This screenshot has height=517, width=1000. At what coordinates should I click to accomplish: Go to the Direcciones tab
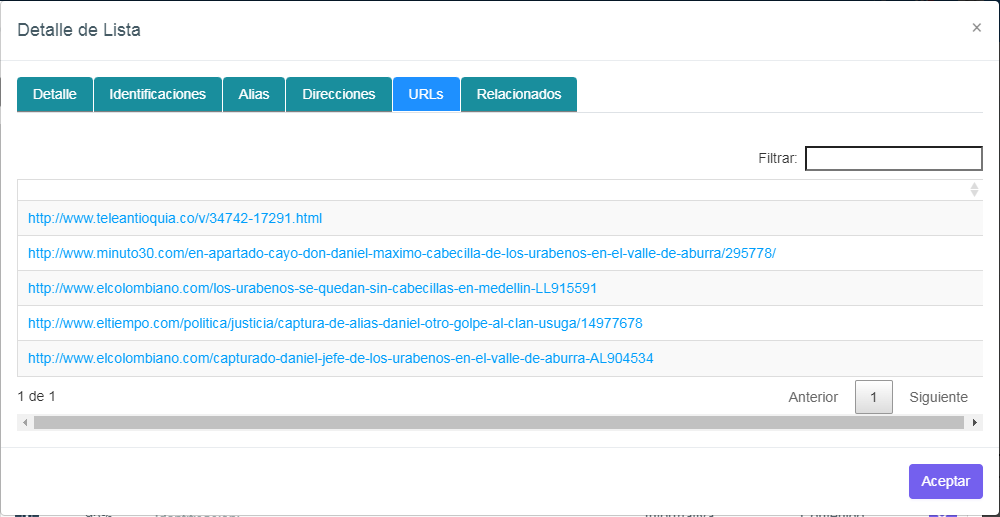coord(339,94)
